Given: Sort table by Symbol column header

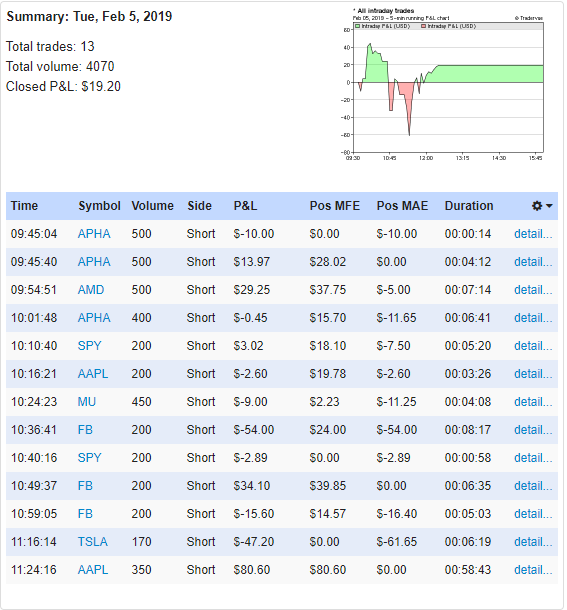Looking at the screenshot, I should pos(99,206).
